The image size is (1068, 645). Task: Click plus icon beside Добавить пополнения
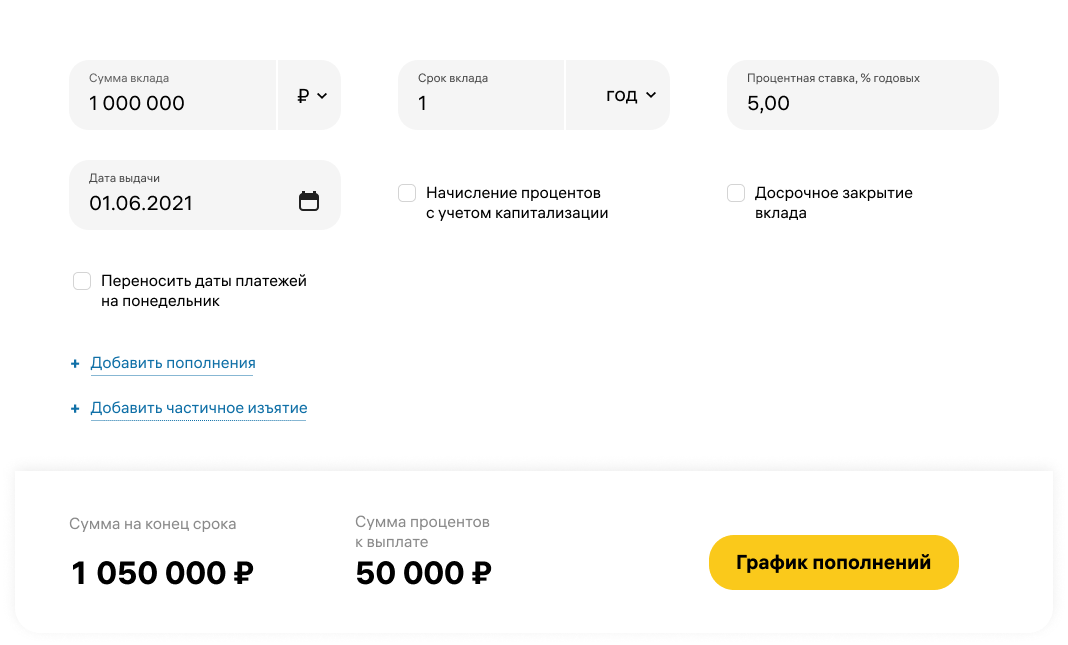(x=75, y=364)
